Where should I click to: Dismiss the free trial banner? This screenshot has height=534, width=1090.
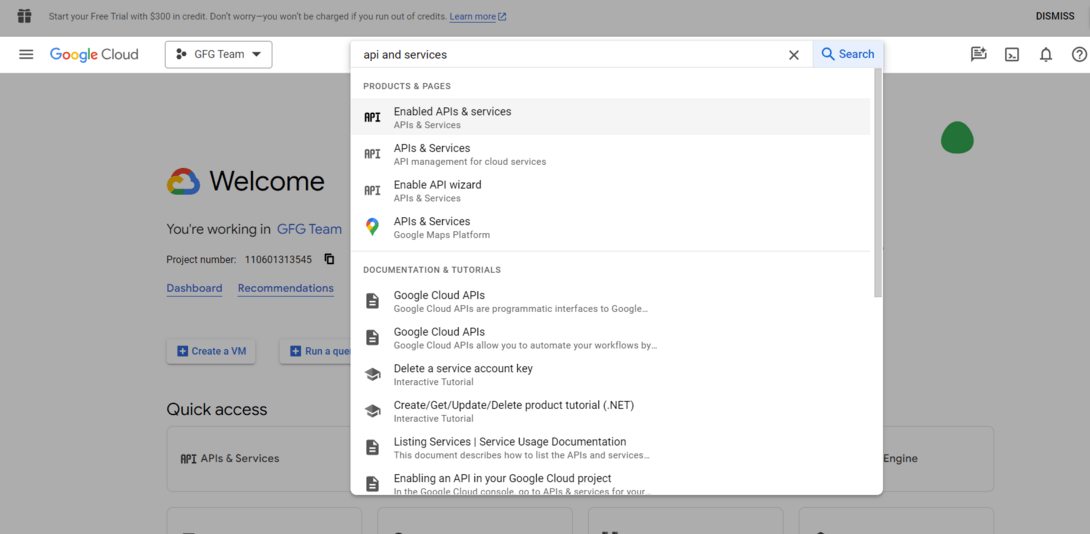click(1055, 16)
